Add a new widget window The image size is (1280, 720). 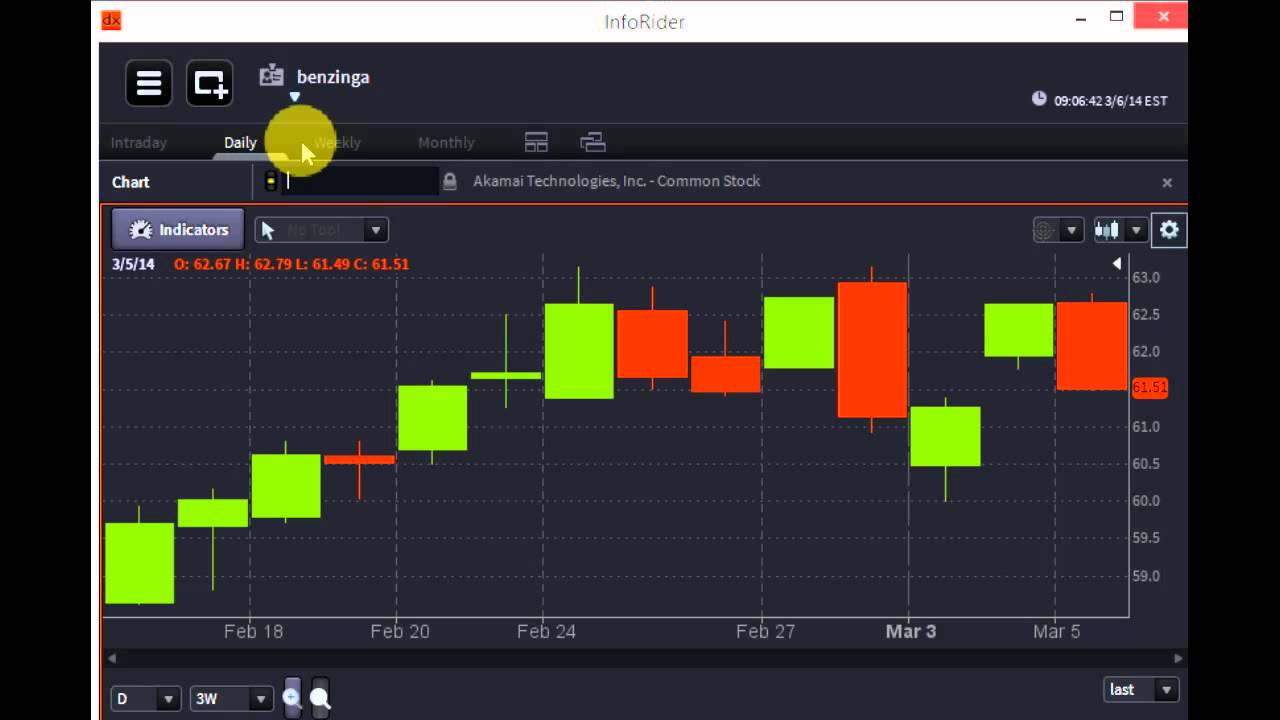click(x=210, y=83)
